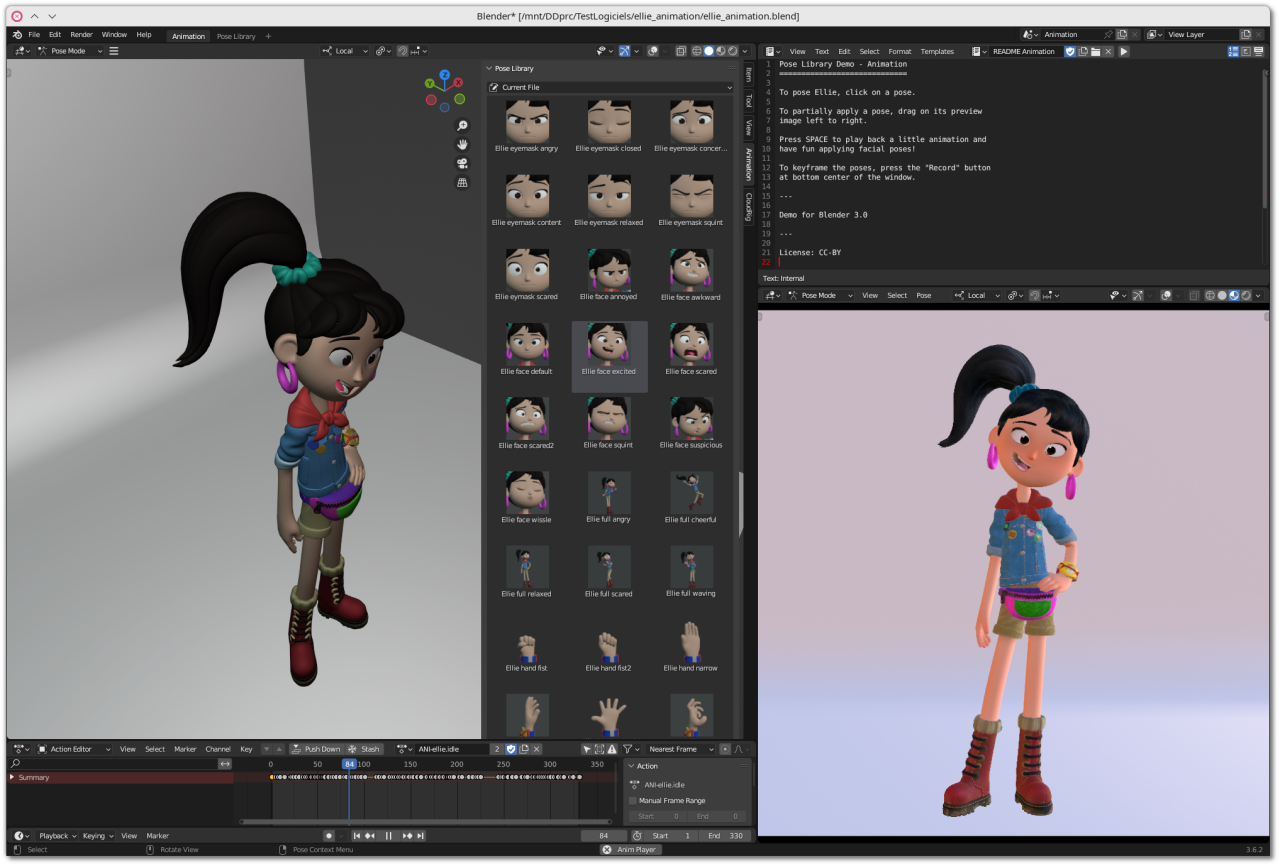Toggle only show errors warning icon
The image size is (1280, 866).
612,749
